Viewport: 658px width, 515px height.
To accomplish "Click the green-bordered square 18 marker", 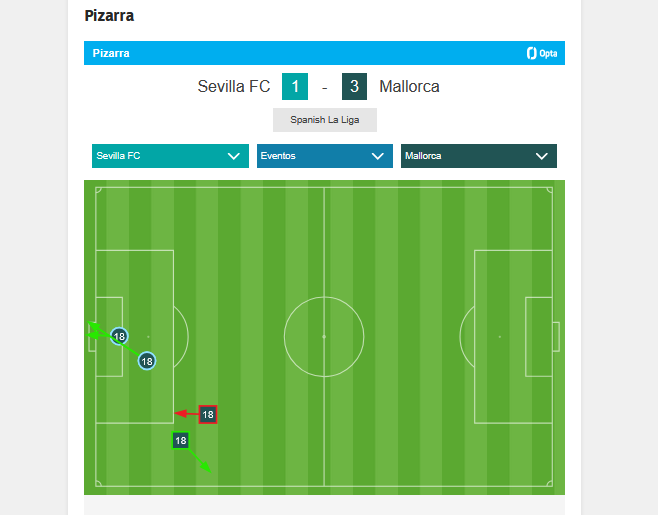I will 181,440.
